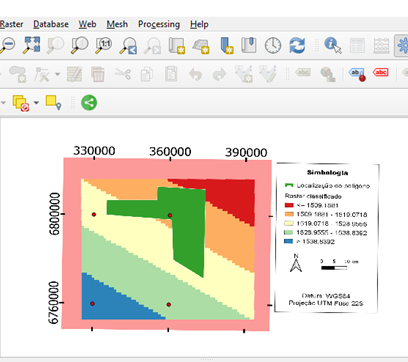Open a New Map View
408x362 pixels.
177,45
